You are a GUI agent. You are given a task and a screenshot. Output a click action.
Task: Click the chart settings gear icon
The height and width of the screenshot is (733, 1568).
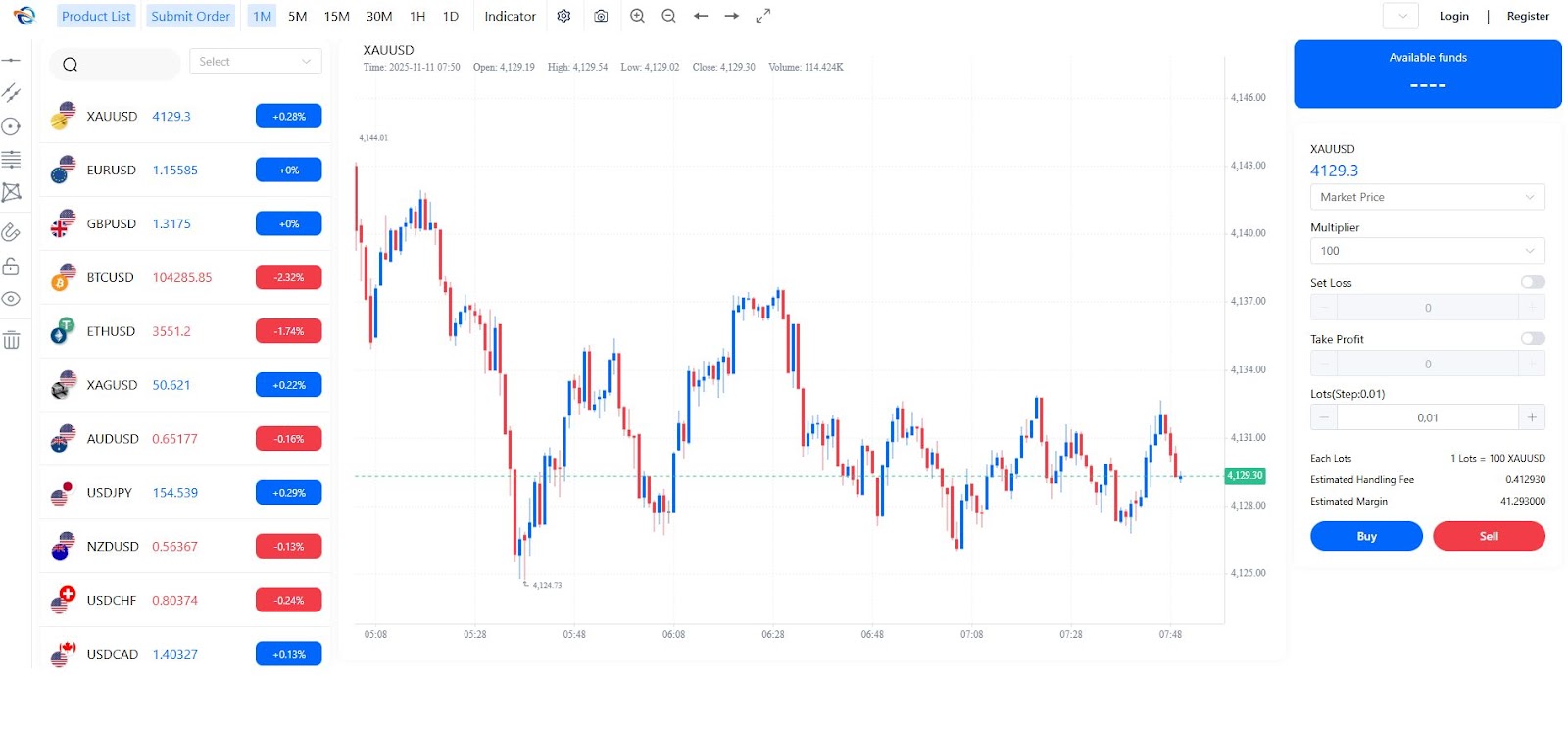[x=563, y=16]
